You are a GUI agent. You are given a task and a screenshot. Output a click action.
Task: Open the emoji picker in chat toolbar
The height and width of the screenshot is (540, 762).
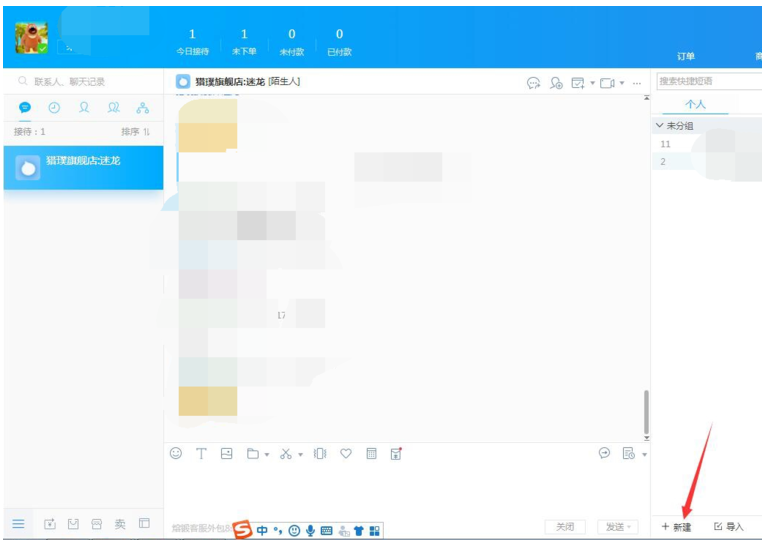[176, 453]
